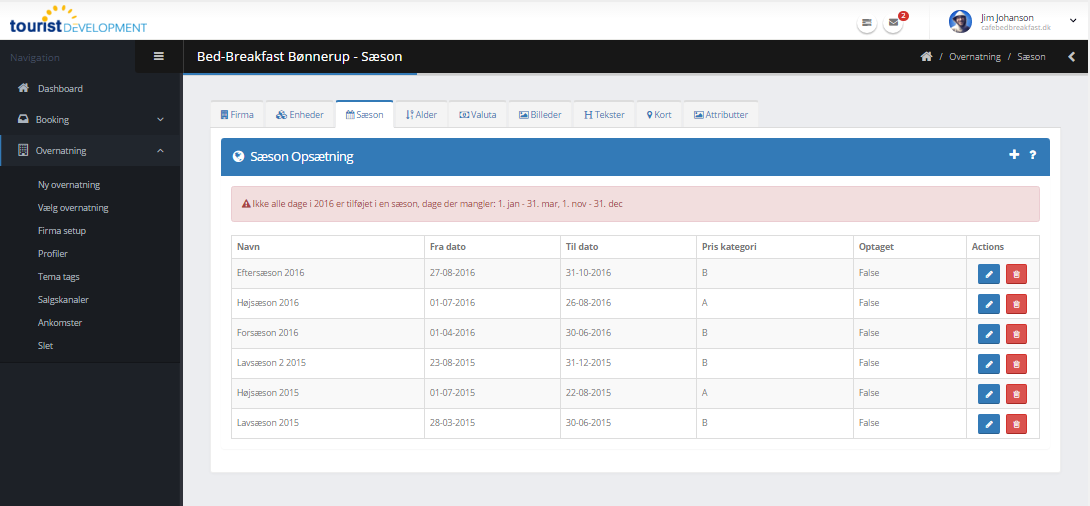Open Salgskanaler from the sidebar
Viewport: 1090px width, 506px height.
64,299
